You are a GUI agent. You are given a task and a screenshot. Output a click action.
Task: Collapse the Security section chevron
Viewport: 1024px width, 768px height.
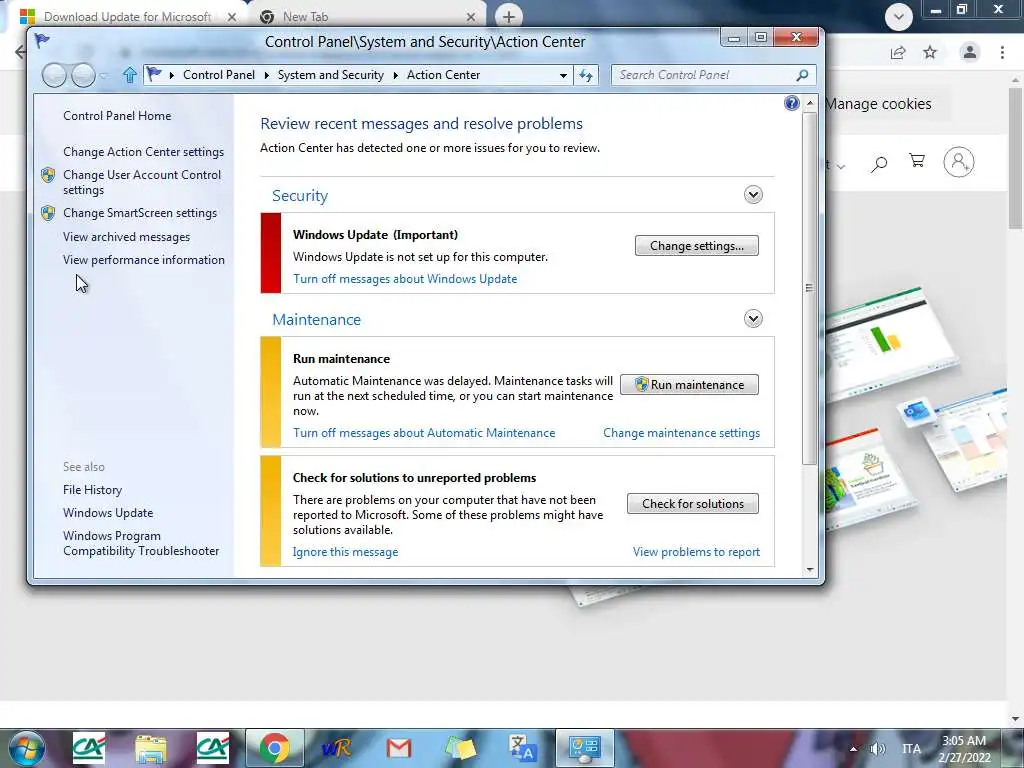(753, 195)
